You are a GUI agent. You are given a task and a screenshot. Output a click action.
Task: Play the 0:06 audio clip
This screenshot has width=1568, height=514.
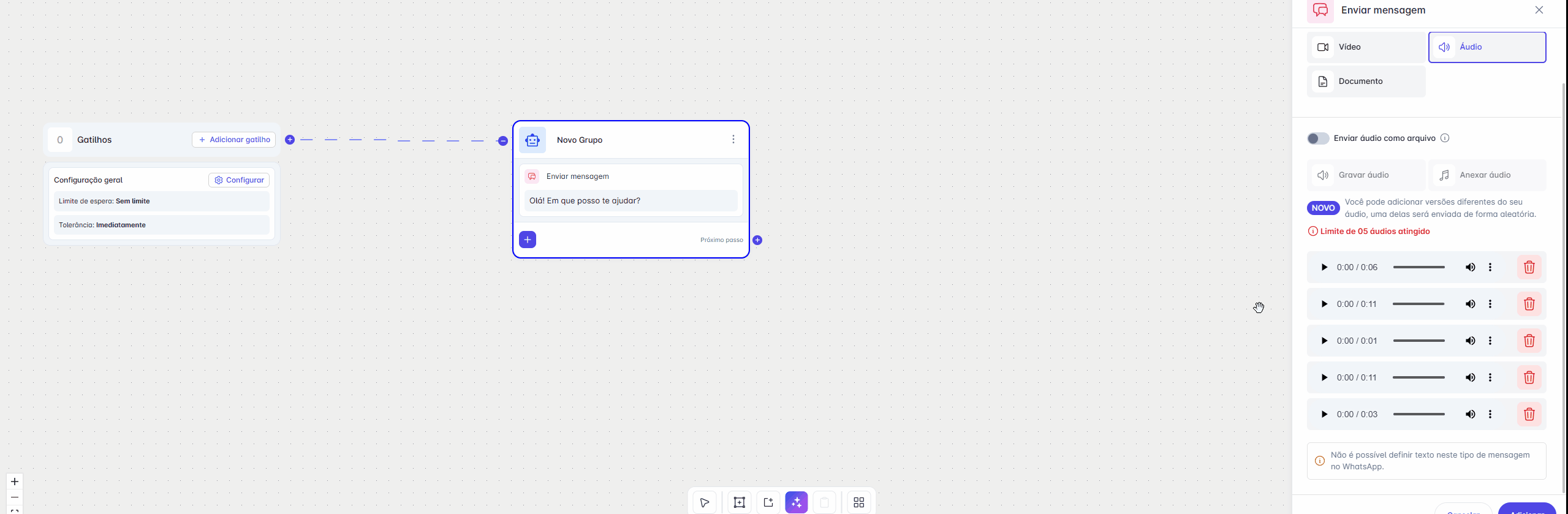tap(1324, 267)
